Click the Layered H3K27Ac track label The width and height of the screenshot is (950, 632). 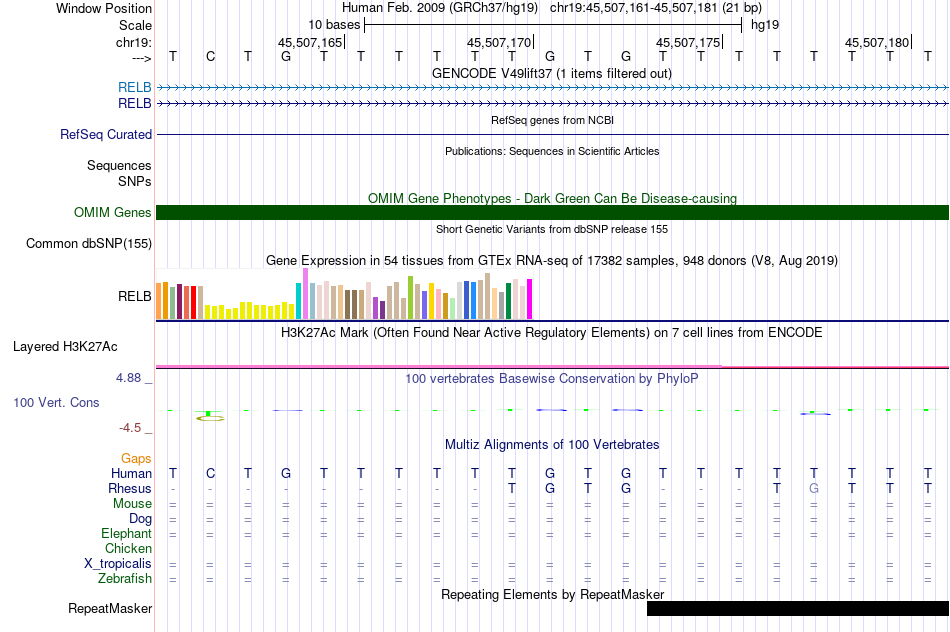65,347
